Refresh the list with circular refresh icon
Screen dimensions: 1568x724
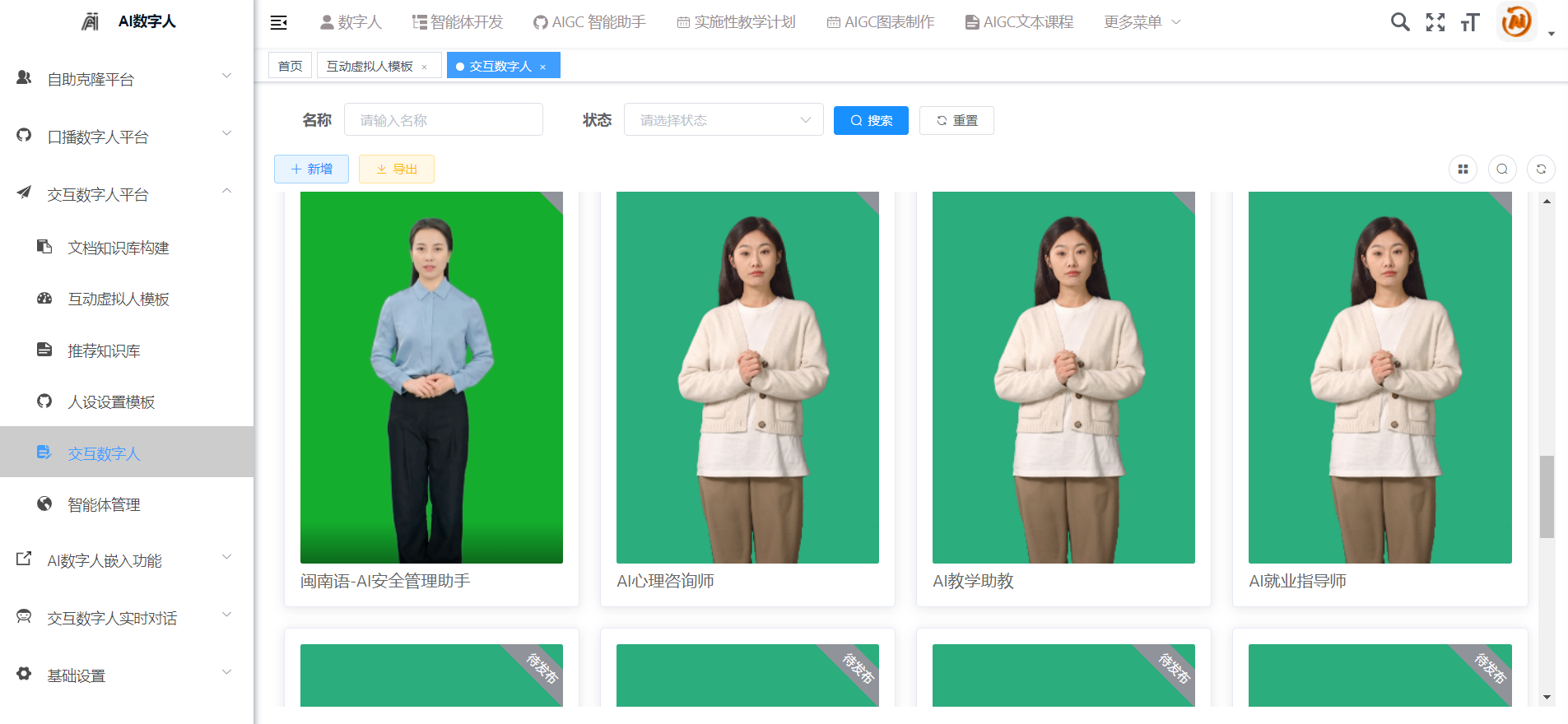click(1541, 169)
